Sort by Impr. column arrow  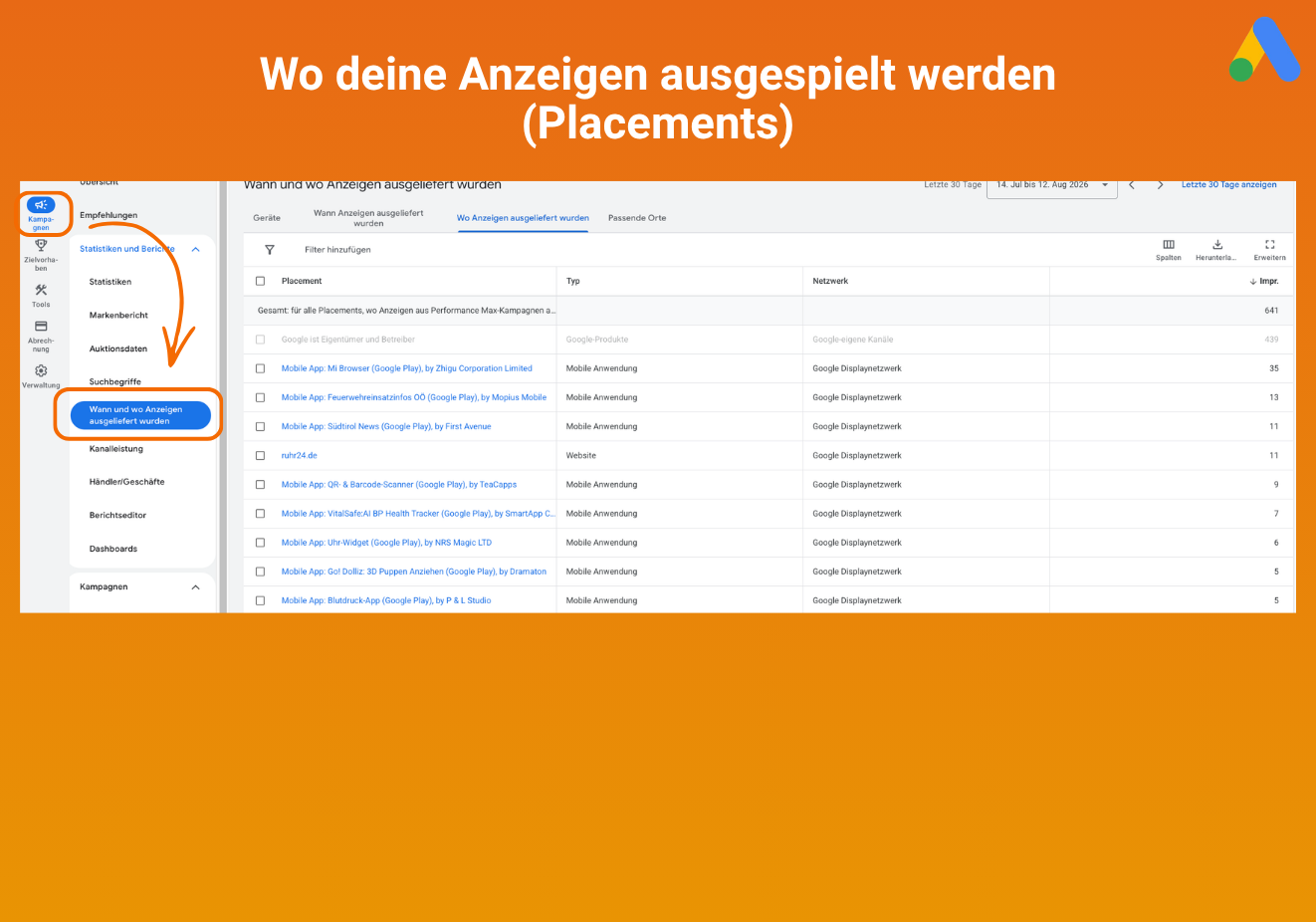coord(1252,282)
